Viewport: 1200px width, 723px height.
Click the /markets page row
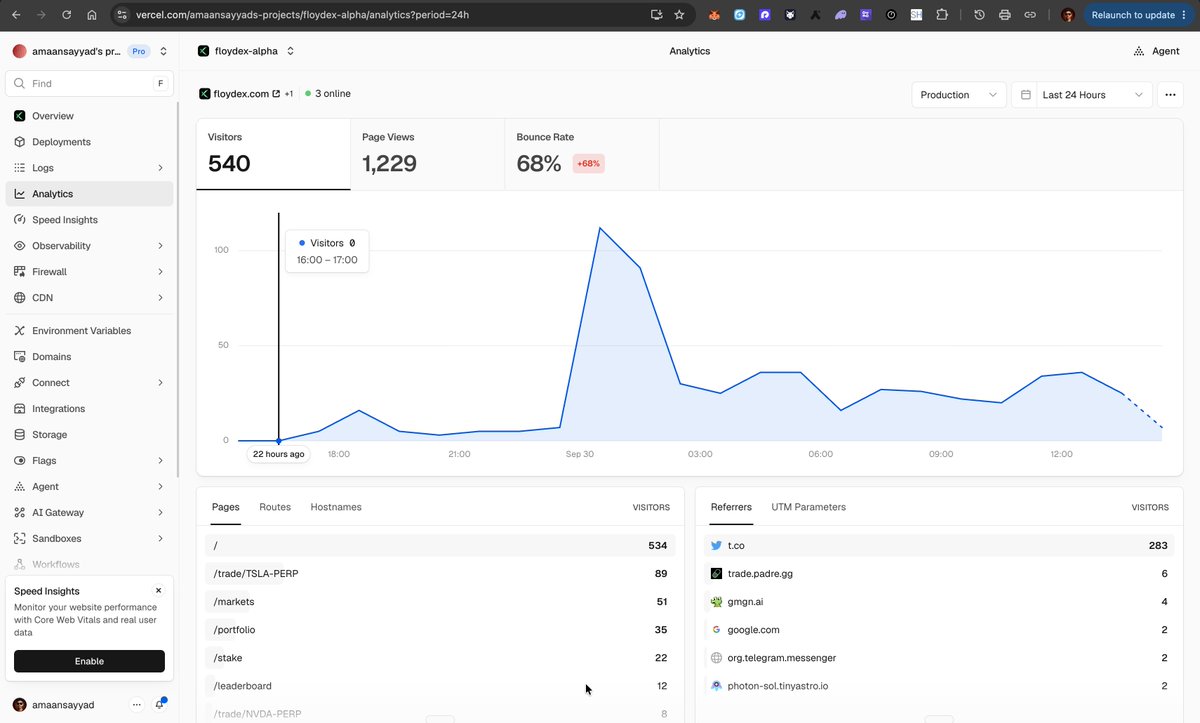(x=440, y=602)
